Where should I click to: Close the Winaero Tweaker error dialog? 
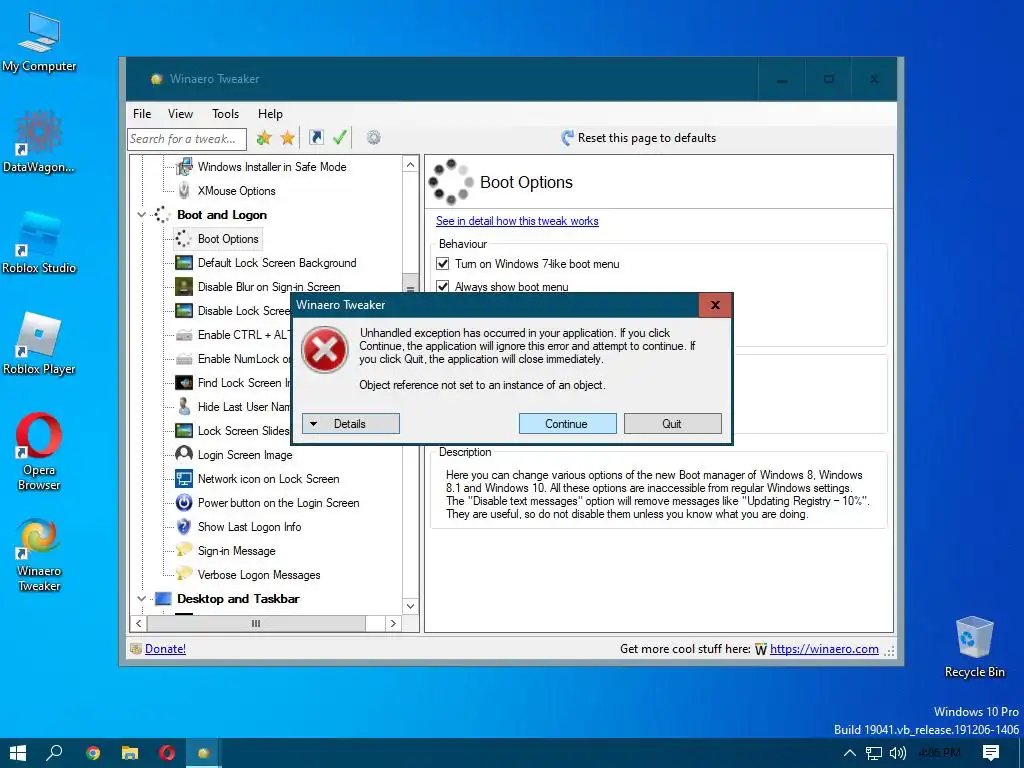point(715,305)
